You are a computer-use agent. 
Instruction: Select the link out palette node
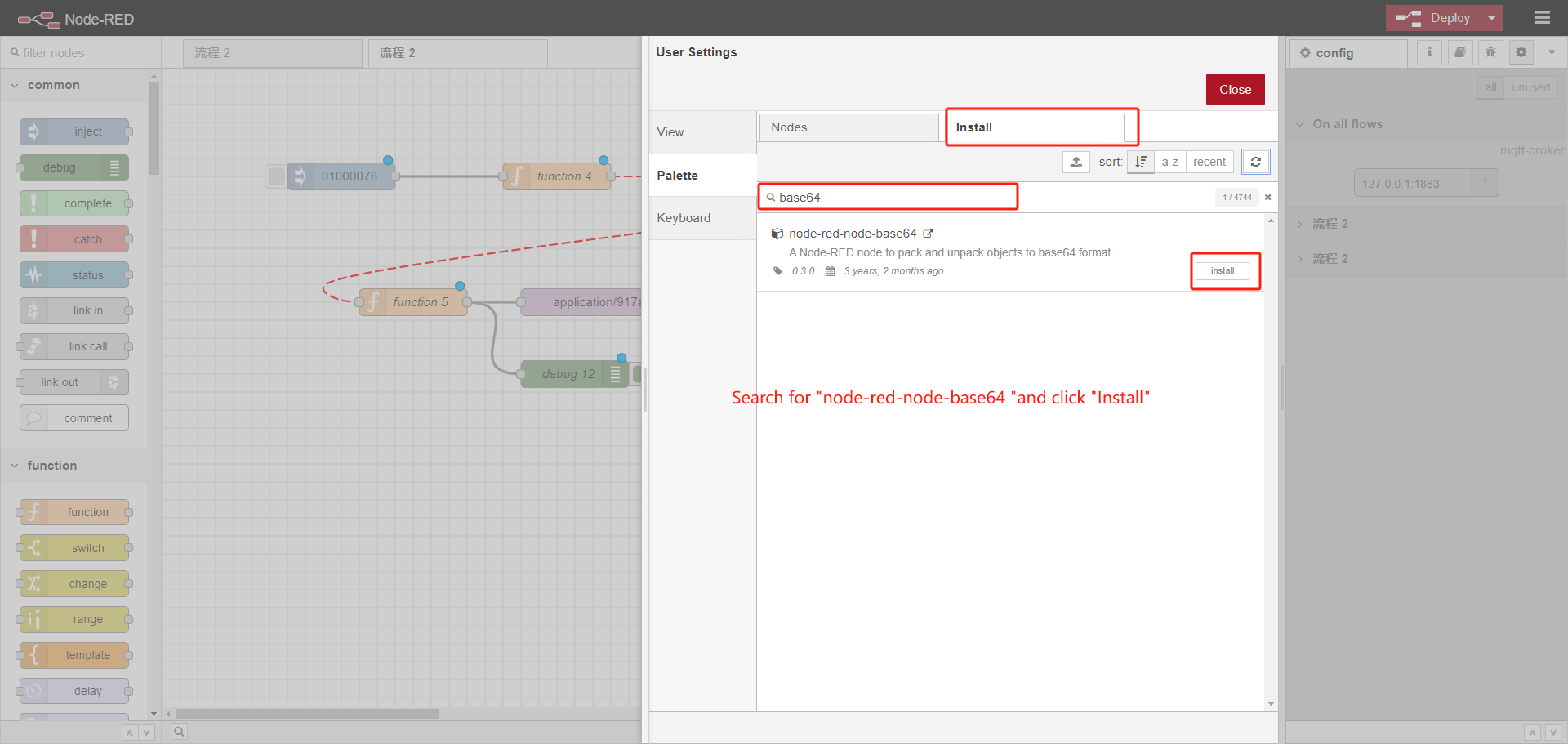pyautogui.click(x=74, y=382)
